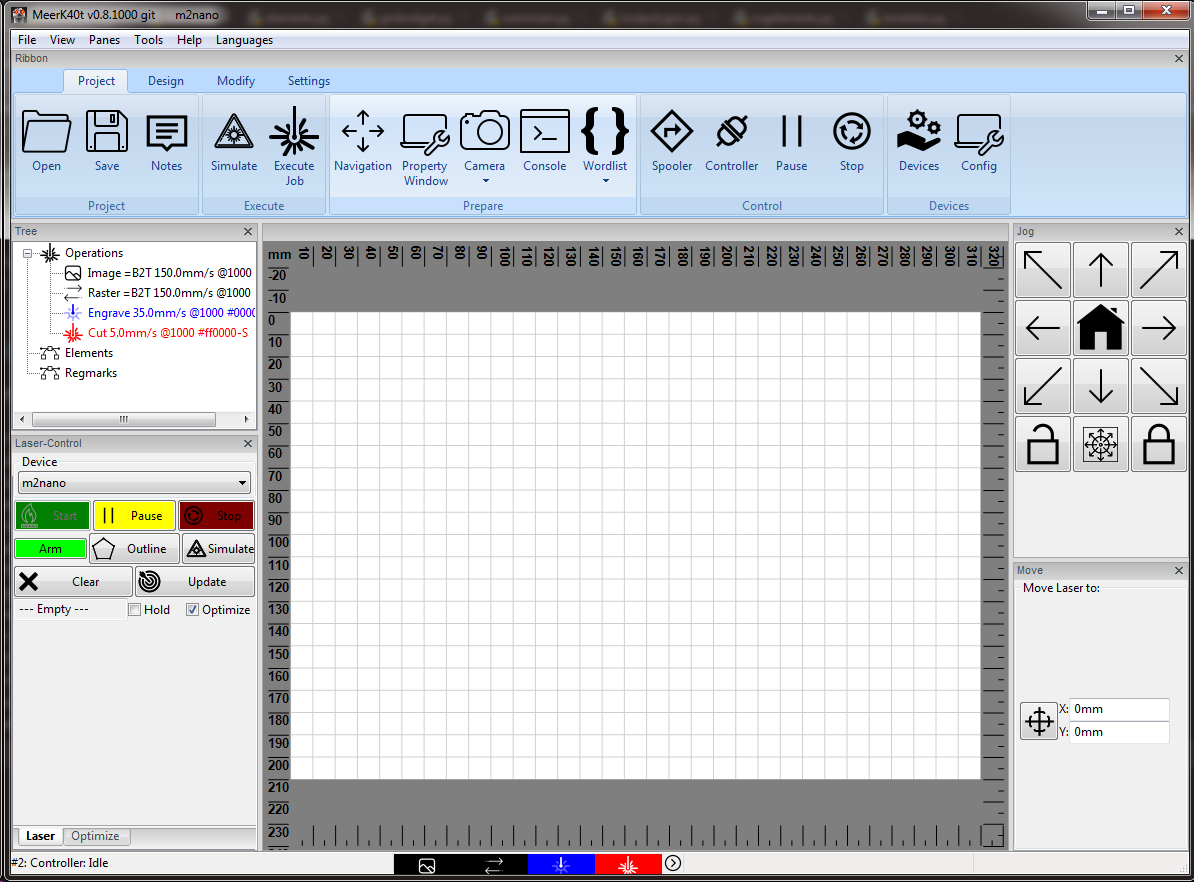Switch to the Design ribbon tab
Screen dimensions: 1194x882
click(x=166, y=81)
